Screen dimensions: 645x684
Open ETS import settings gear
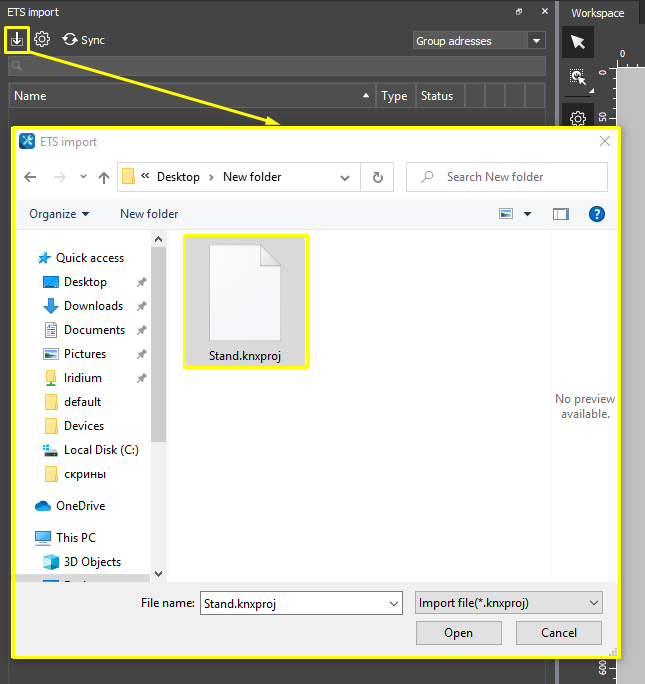pos(42,40)
